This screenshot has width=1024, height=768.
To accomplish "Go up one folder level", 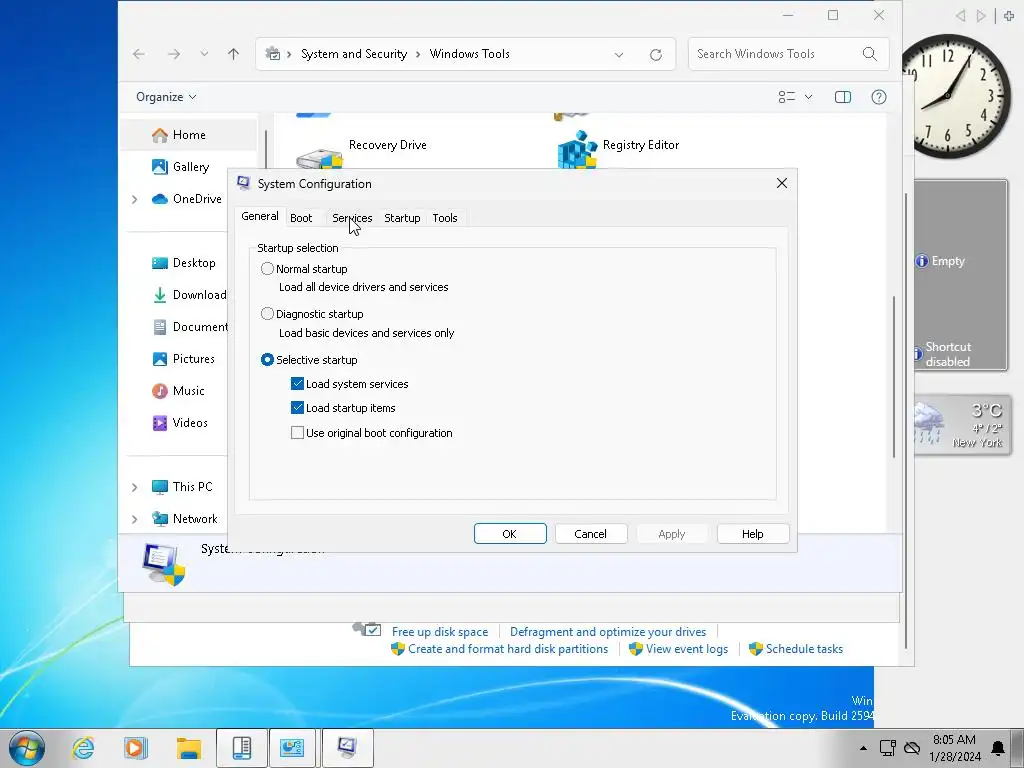I will (x=233, y=54).
